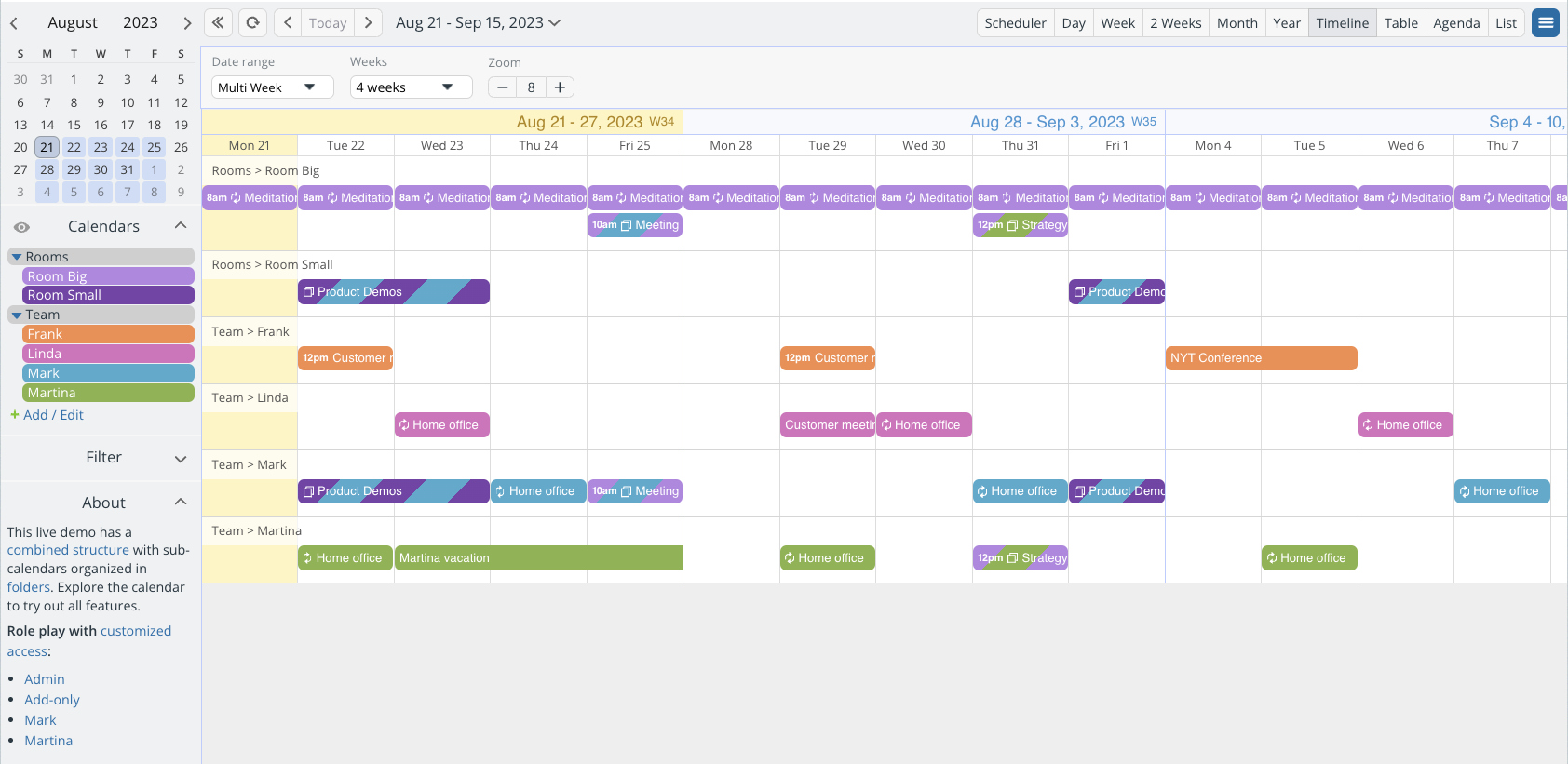
Task: Reload the calendar with refresh icon
Action: pyautogui.click(x=252, y=22)
